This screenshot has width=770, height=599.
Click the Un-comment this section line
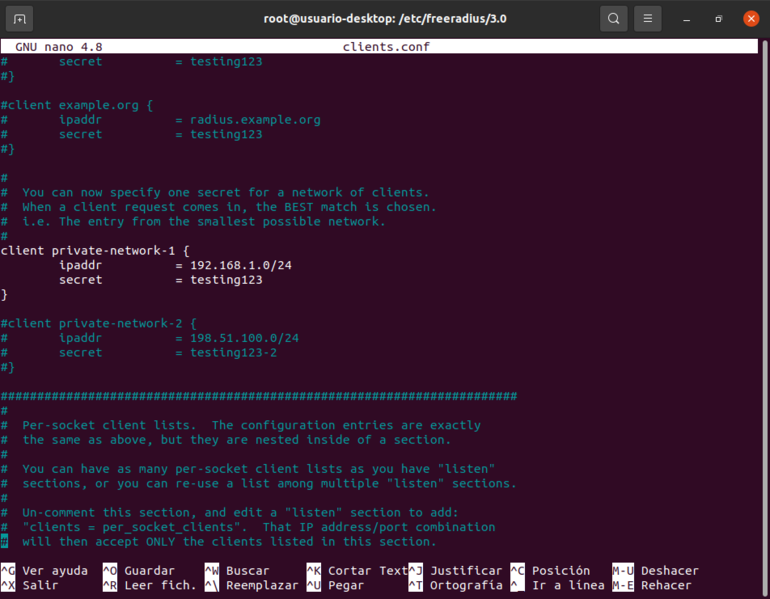point(229,513)
